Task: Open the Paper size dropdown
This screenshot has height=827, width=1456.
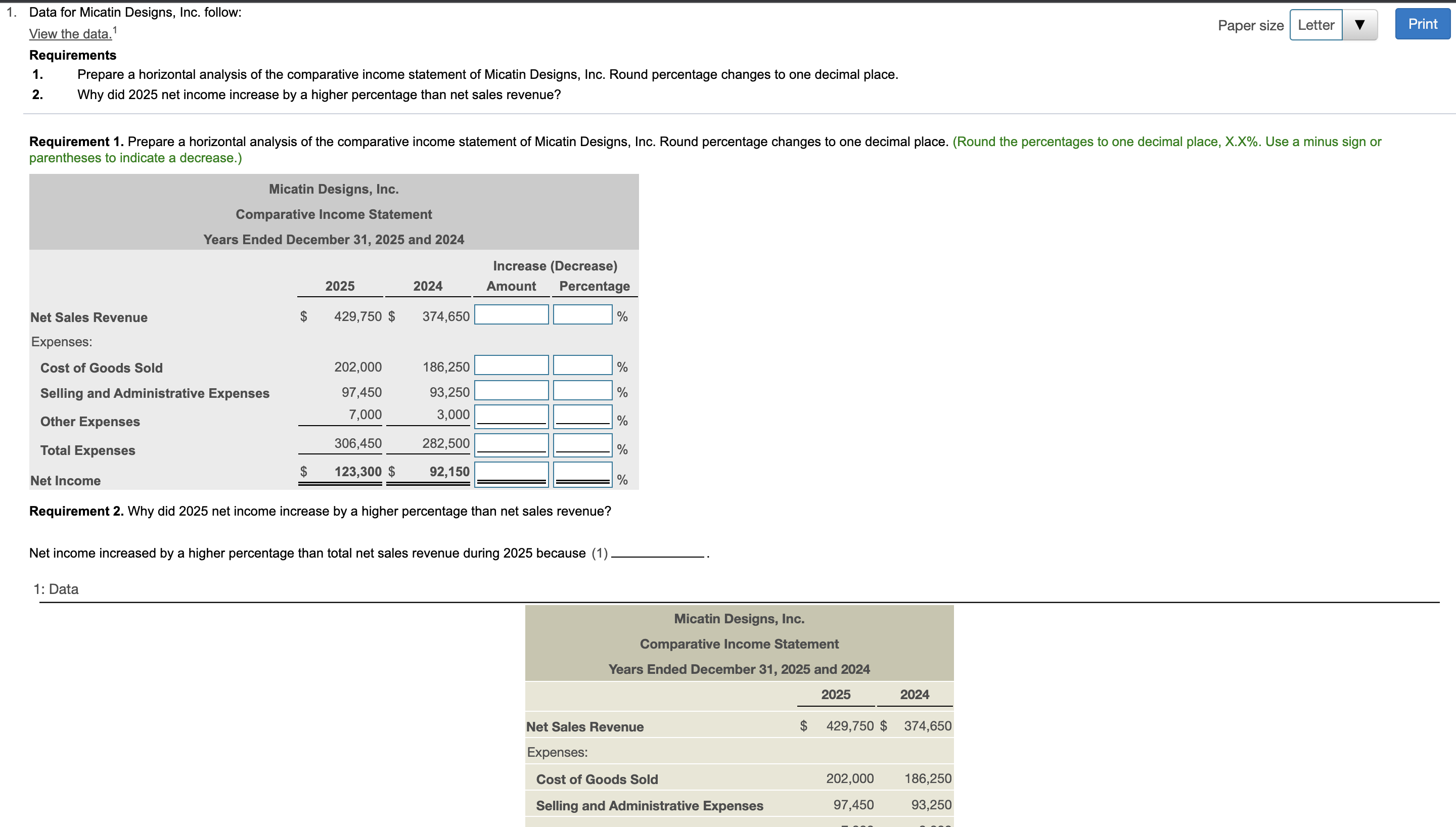Action: 1333,24
